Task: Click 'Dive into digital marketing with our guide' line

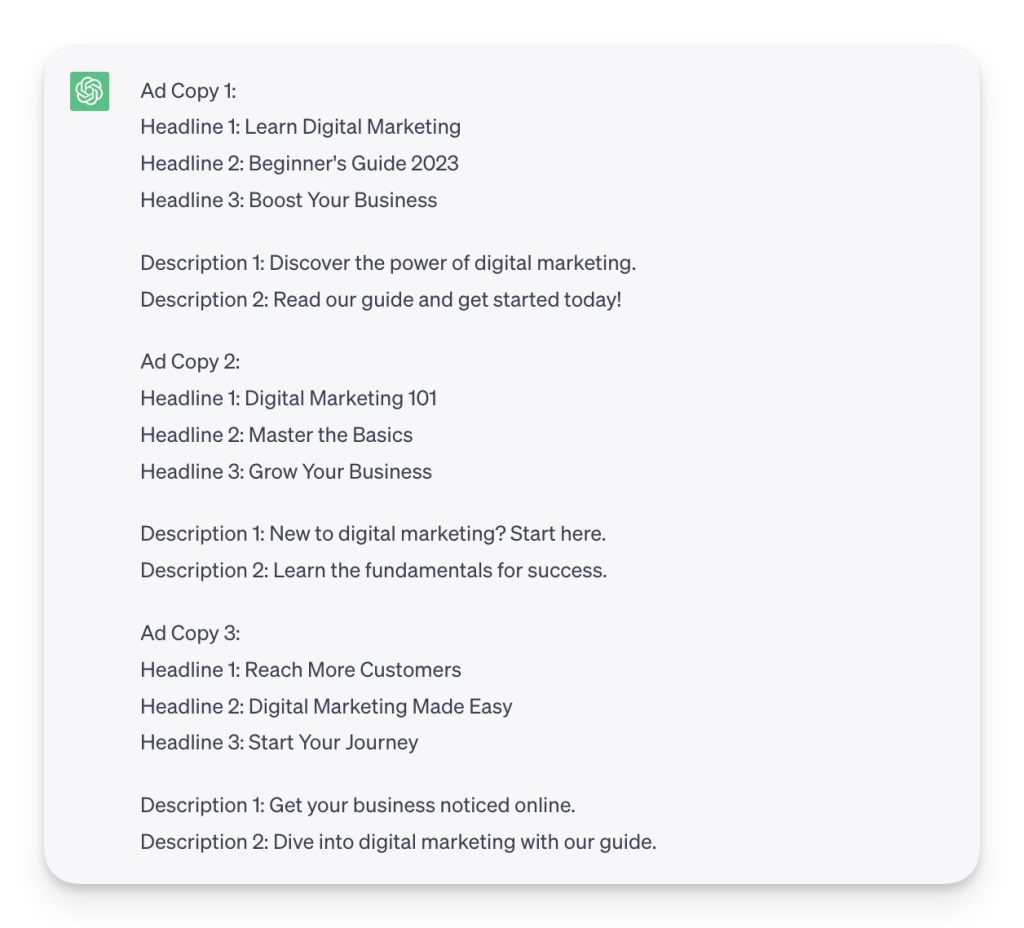Action: coord(398,842)
